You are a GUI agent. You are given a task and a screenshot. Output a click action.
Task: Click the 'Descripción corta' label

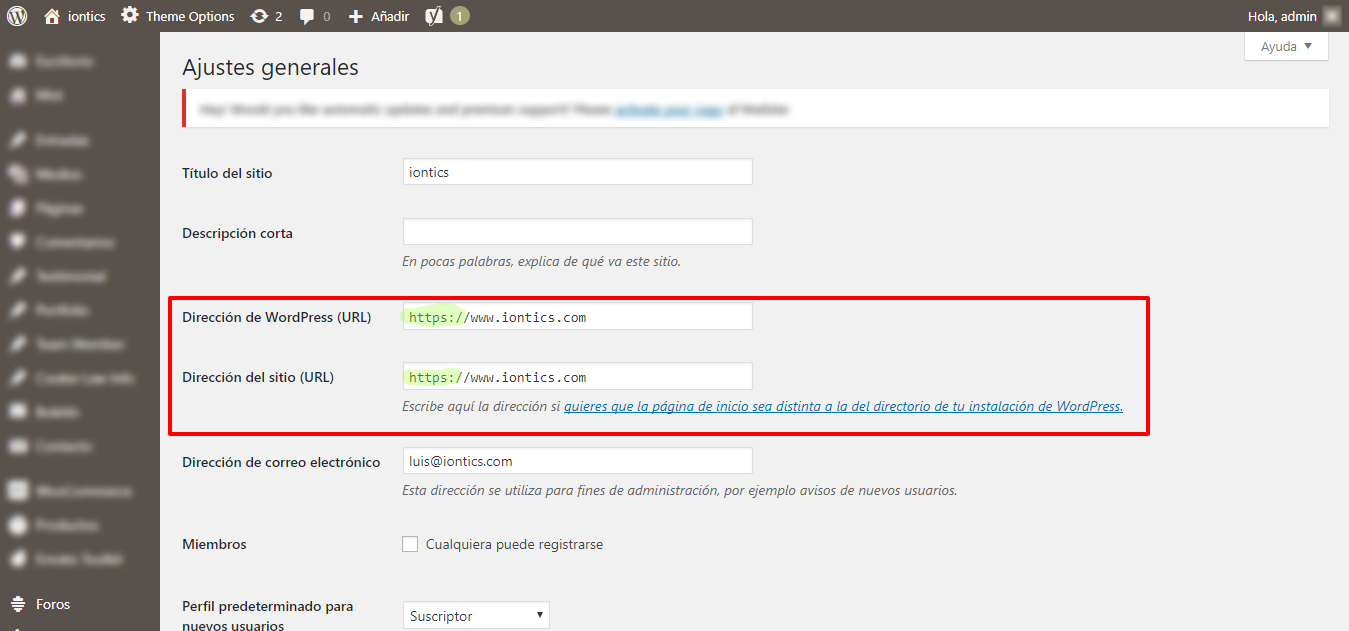click(237, 233)
